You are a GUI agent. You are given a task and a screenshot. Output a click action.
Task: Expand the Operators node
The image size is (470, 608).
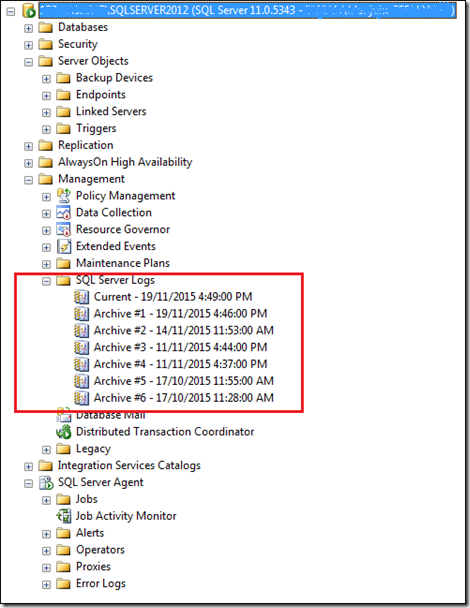click(46, 551)
